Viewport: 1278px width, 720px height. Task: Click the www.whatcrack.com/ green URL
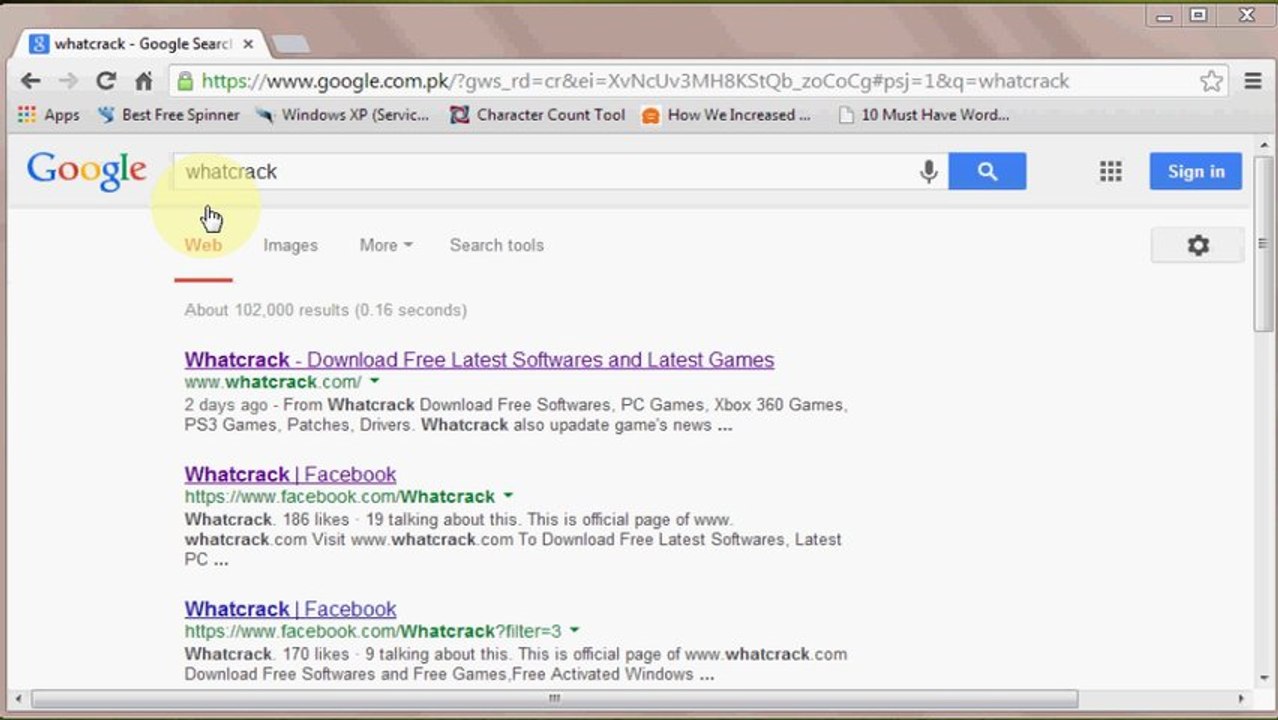(273, 382)
